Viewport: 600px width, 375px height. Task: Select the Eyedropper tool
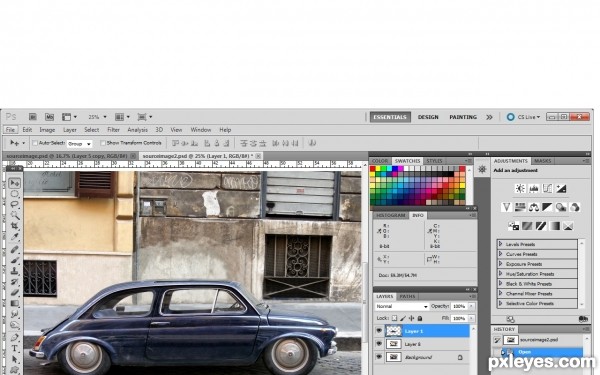click(15, 236)
